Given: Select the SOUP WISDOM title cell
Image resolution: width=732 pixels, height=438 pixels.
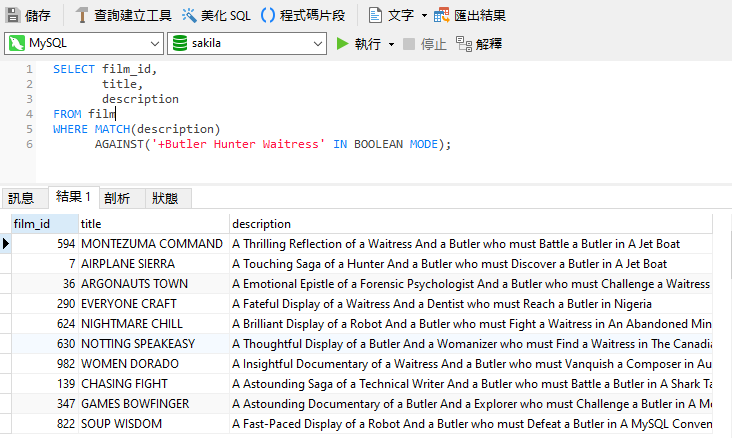Looking at the screenshot, I should pyautogui.click(x=154, y=424).
